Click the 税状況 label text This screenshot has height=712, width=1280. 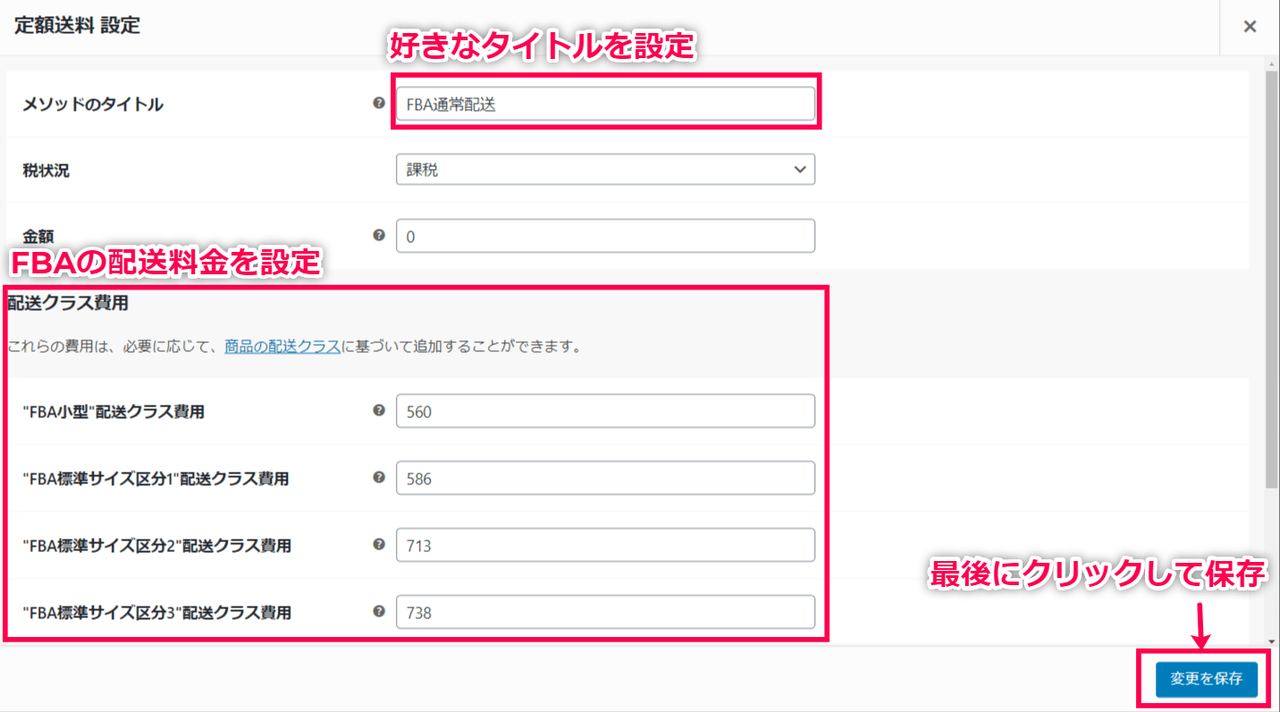point(46,171)
